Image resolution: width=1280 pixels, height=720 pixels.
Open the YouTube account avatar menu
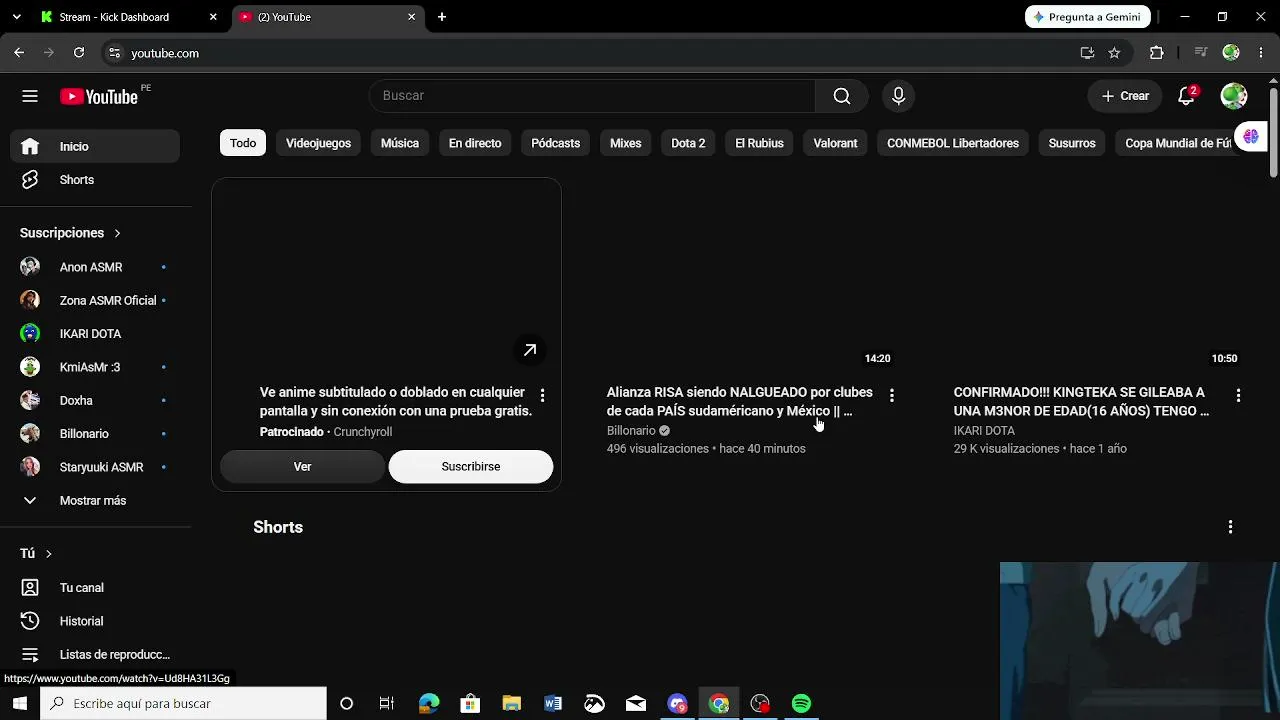click(1234, 96)
